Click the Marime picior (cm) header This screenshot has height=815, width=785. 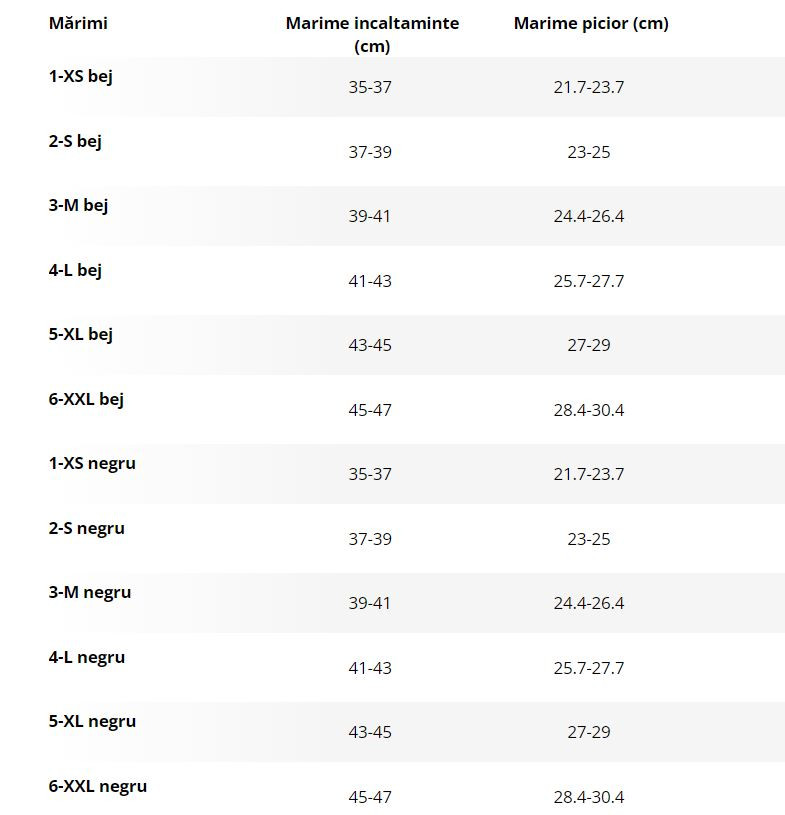(x=591, y=23)
